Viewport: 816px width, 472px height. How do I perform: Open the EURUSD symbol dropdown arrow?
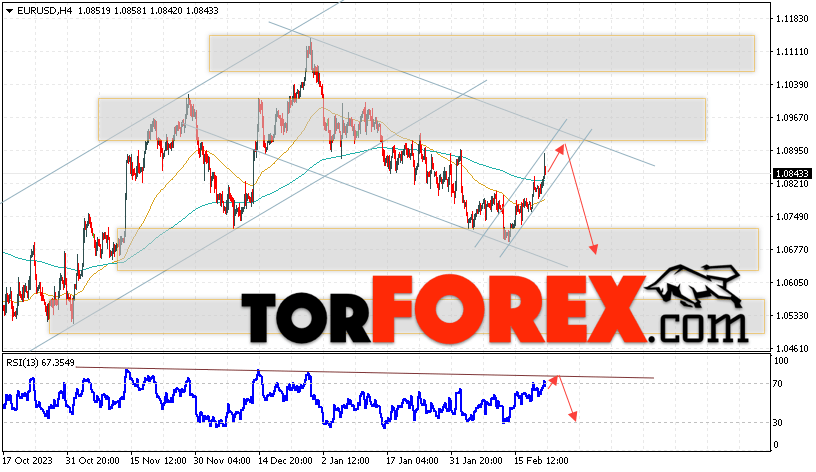coord(9,10)
